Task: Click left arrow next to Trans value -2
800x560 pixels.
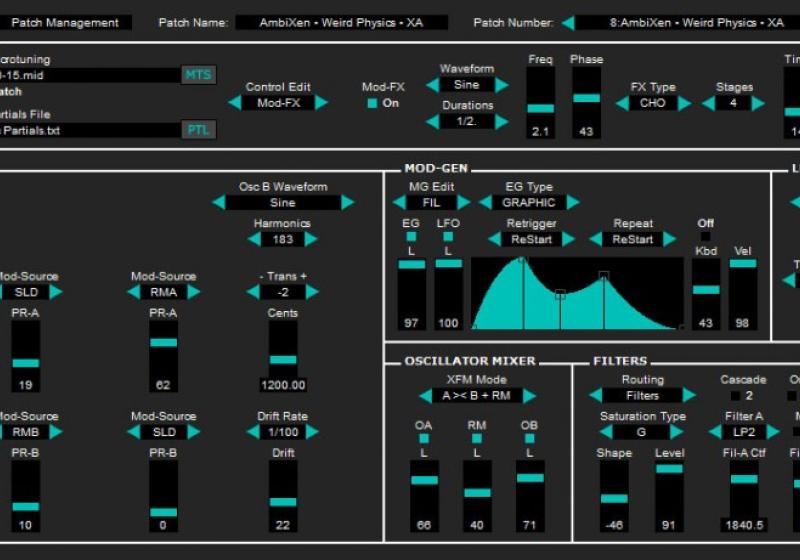Action: [x=253, y=292]
